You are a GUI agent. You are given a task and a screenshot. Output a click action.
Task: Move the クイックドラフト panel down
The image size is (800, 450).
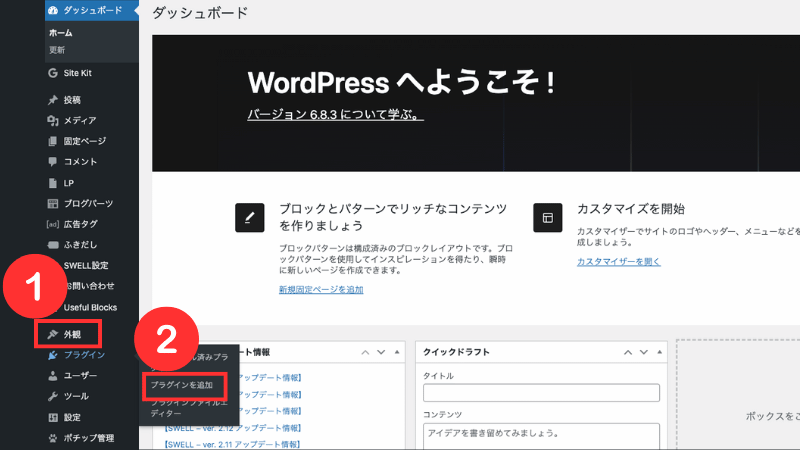tap(644, 353)
